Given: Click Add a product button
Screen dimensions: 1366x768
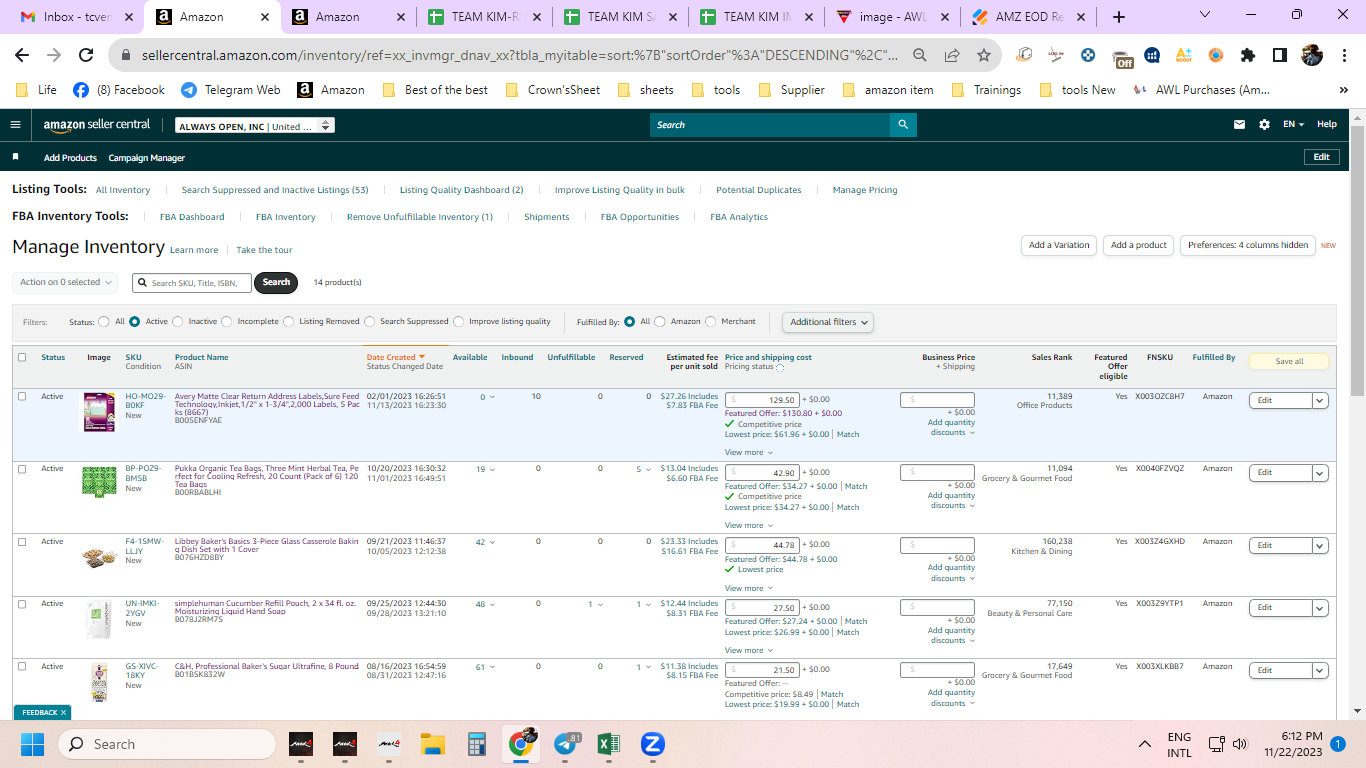Looking at the screenshot, I should click(x=1139, y=245).
